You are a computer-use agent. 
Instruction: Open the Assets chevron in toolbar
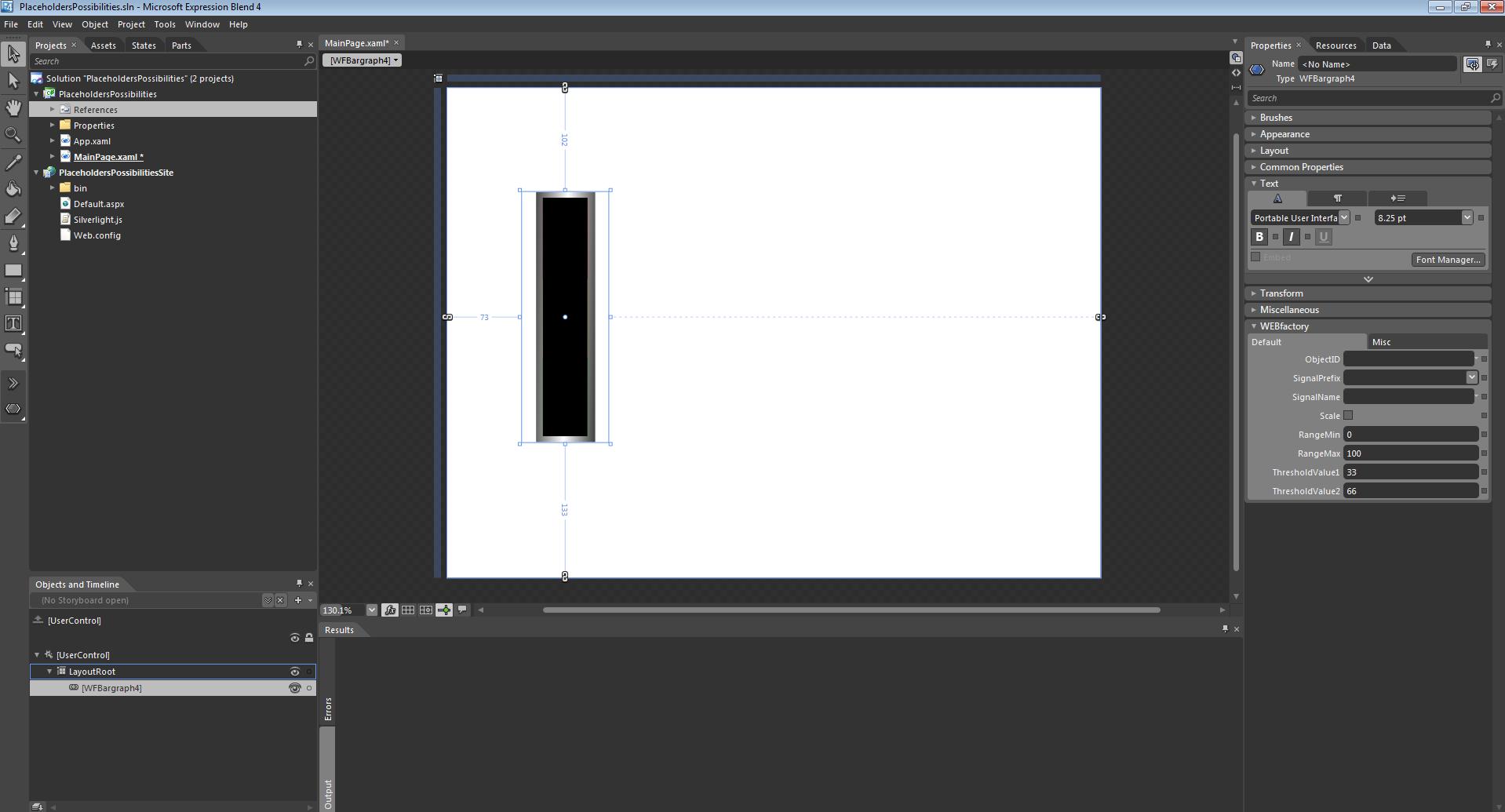pyautogui.click(x=13, y=384)
